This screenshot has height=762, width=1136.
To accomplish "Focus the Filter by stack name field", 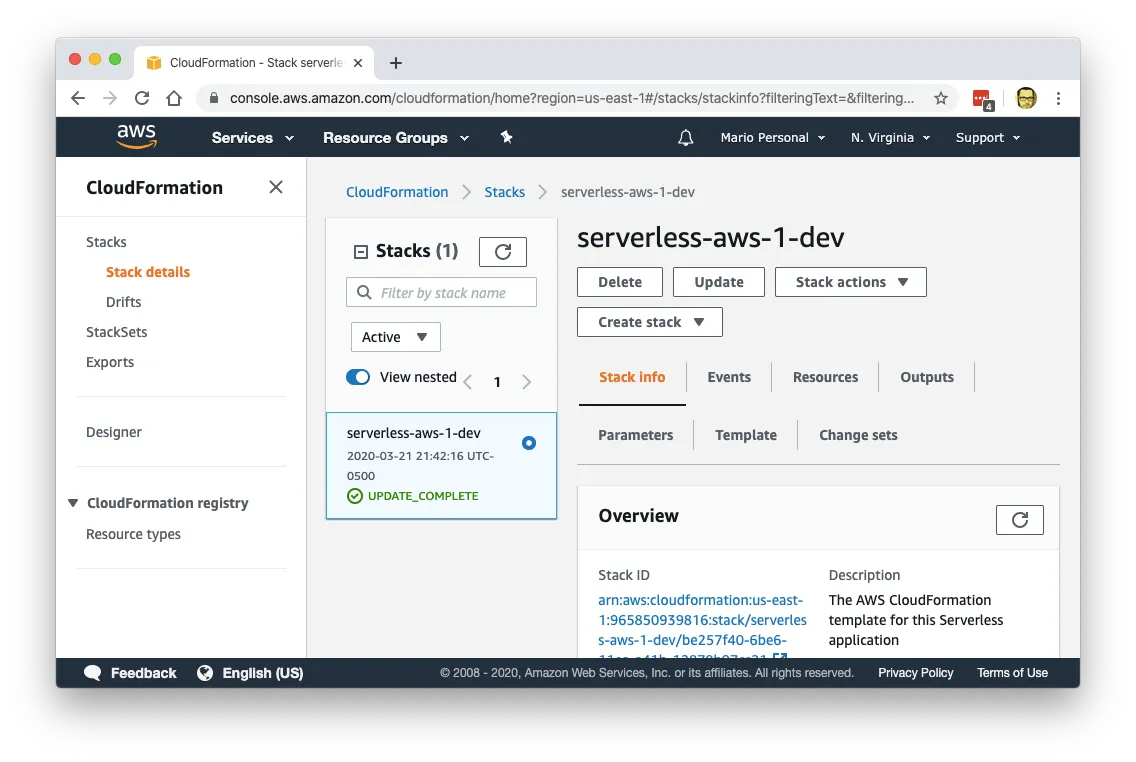I will click(441, 293).
